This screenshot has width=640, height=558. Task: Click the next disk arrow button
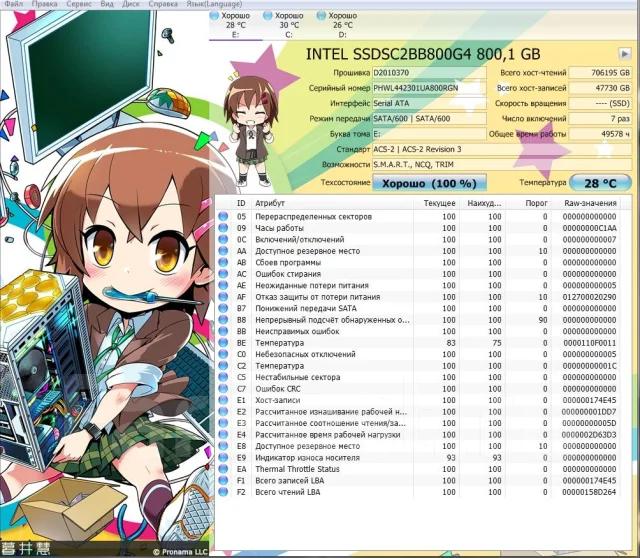click(x=624, y=53)
